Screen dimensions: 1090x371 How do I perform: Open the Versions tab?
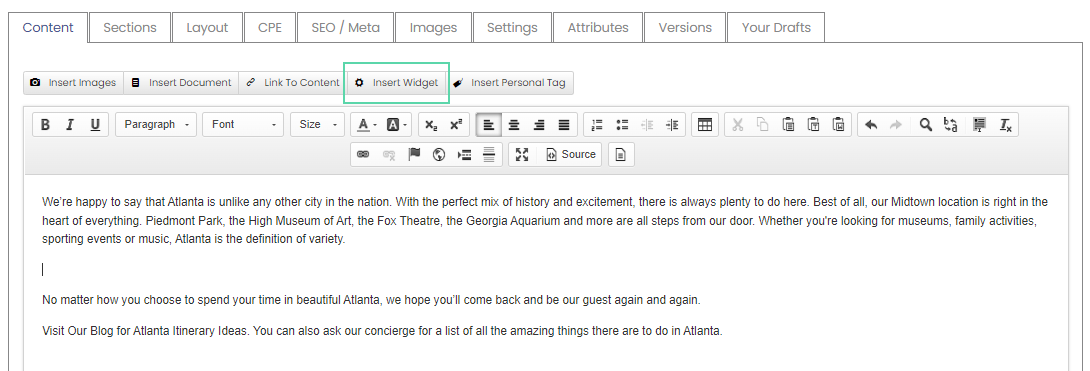coord(685,28)
